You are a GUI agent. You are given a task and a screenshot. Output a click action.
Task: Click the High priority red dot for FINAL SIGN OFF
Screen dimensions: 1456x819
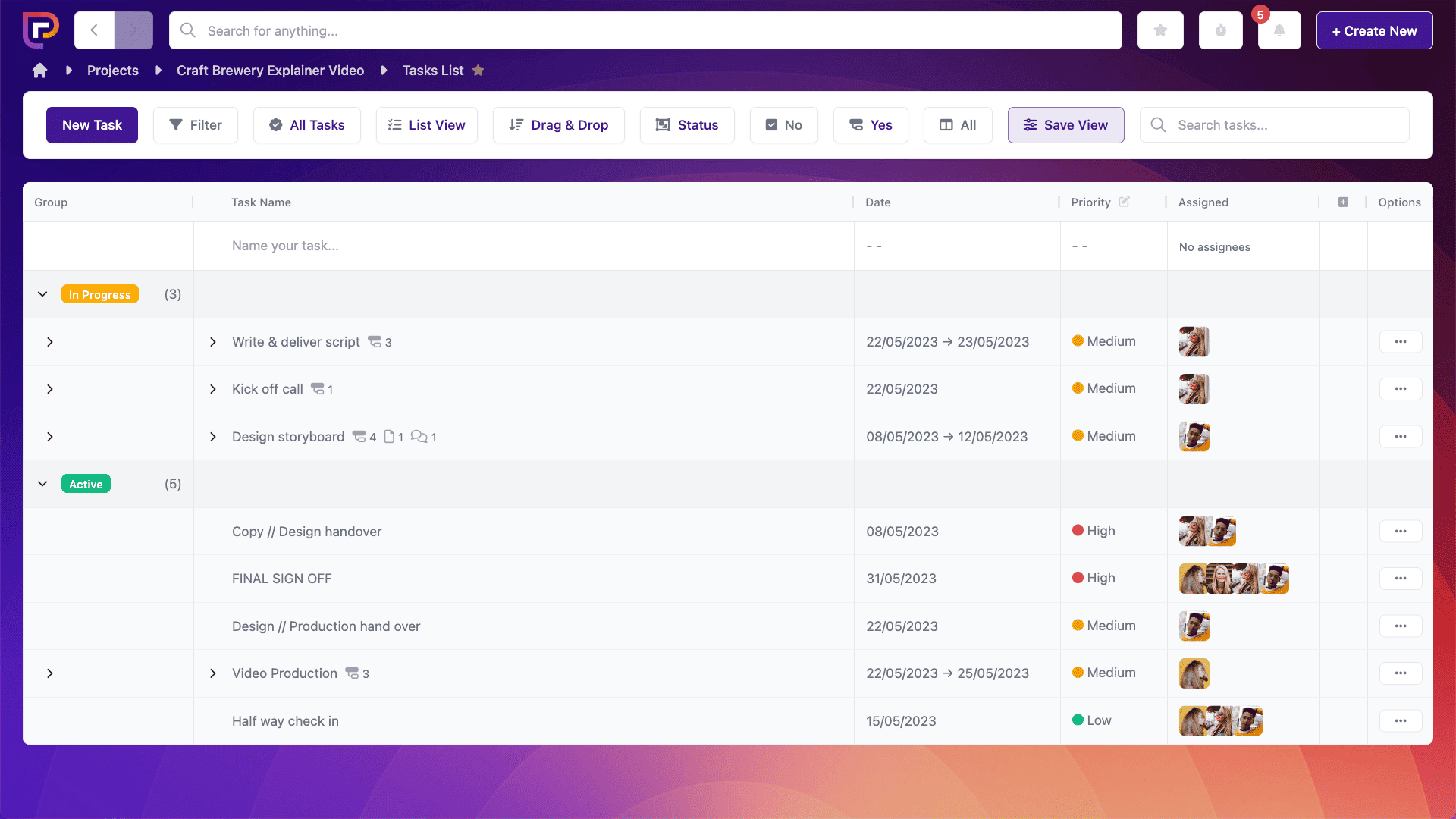(x=1078, y=578)
